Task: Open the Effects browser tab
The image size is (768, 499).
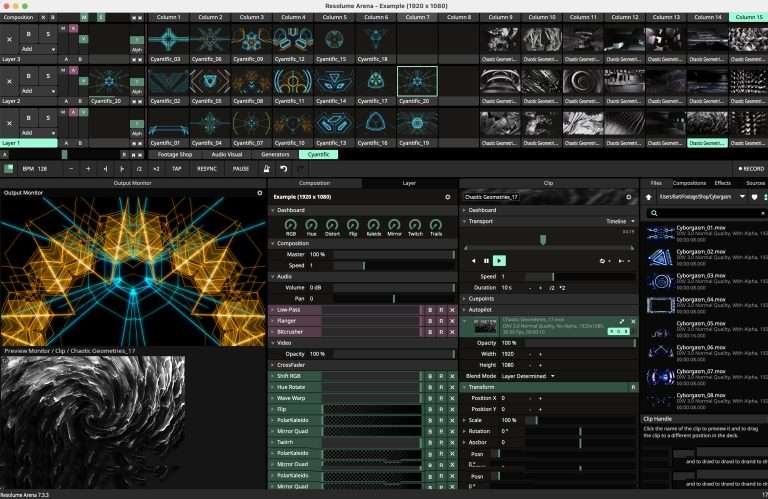Action: tap(722, 183)
